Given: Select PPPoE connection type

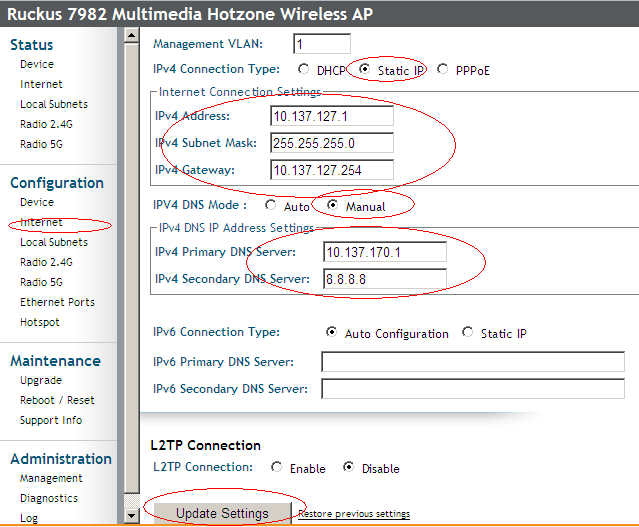Looking at the screenshot, I should [x=443, y=69].
